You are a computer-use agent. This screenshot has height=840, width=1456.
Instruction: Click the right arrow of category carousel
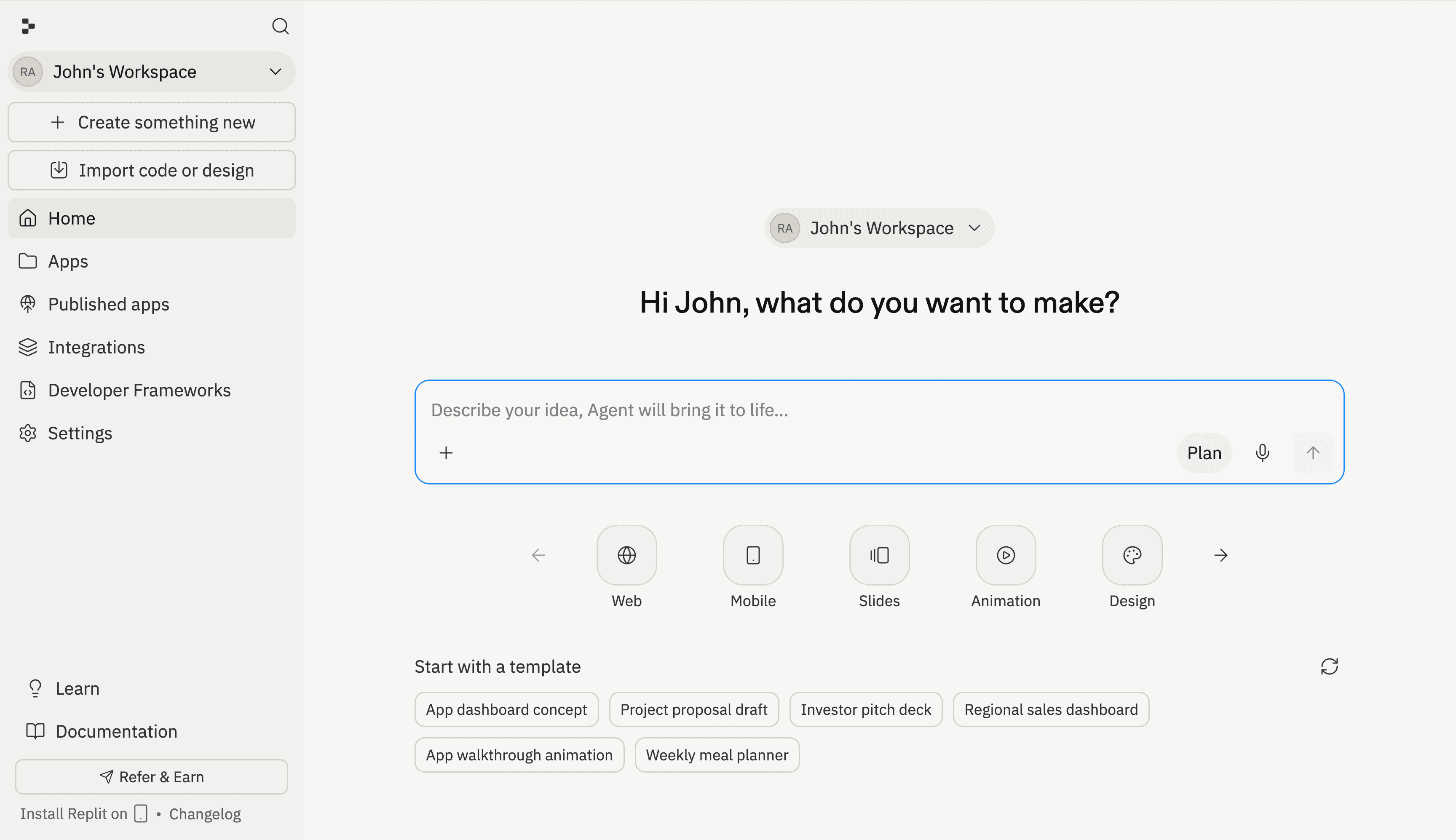(1220, 555)
